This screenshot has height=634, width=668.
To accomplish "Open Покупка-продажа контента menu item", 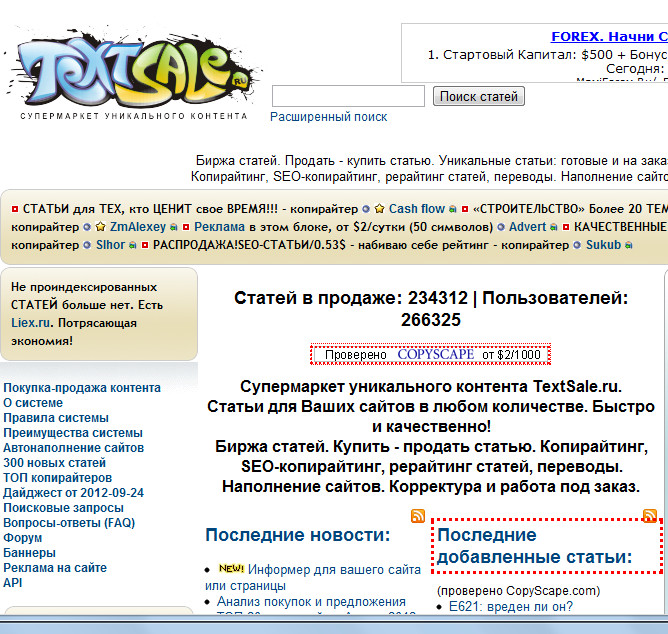I will (x=82, y=388).
